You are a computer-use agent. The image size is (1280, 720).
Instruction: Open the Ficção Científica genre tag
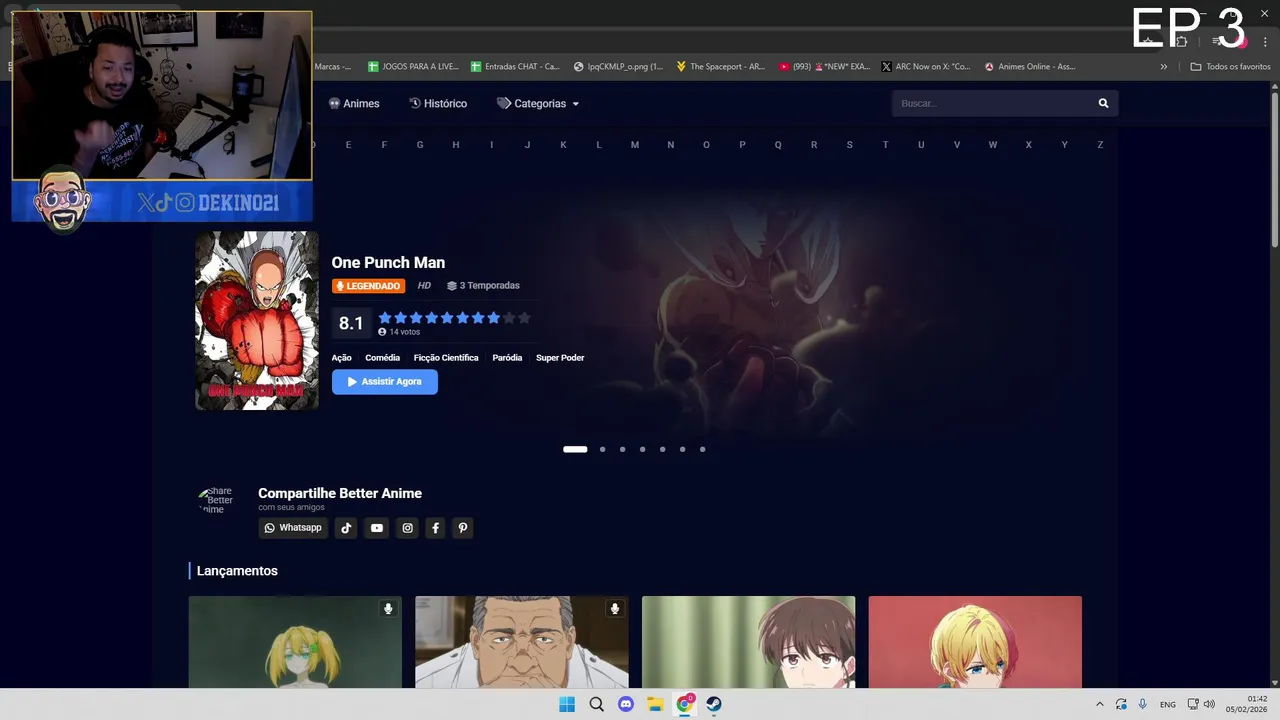pos(446,358)
